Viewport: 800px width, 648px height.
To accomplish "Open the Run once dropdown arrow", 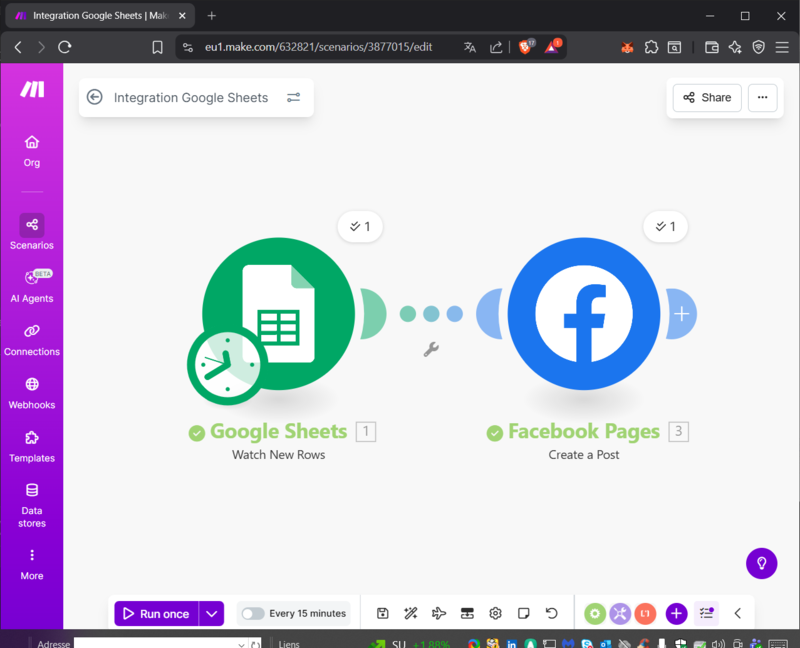I will point(211,613).
